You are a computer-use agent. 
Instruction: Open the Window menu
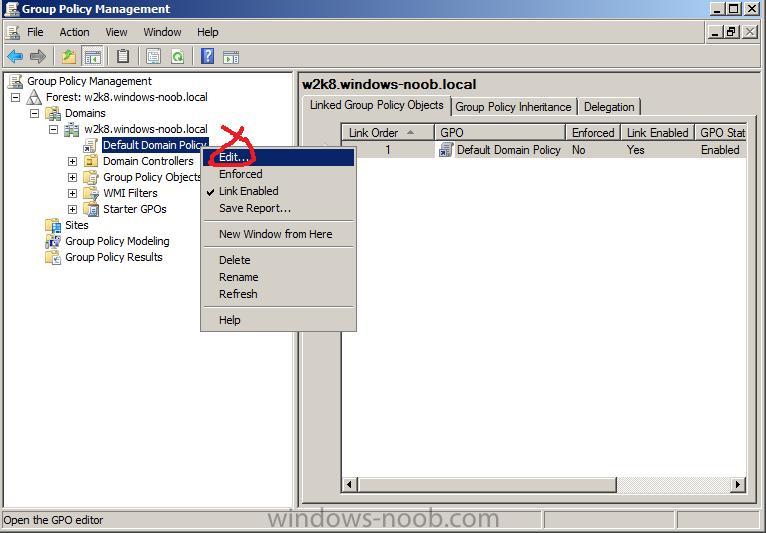(x=162, y=32)
